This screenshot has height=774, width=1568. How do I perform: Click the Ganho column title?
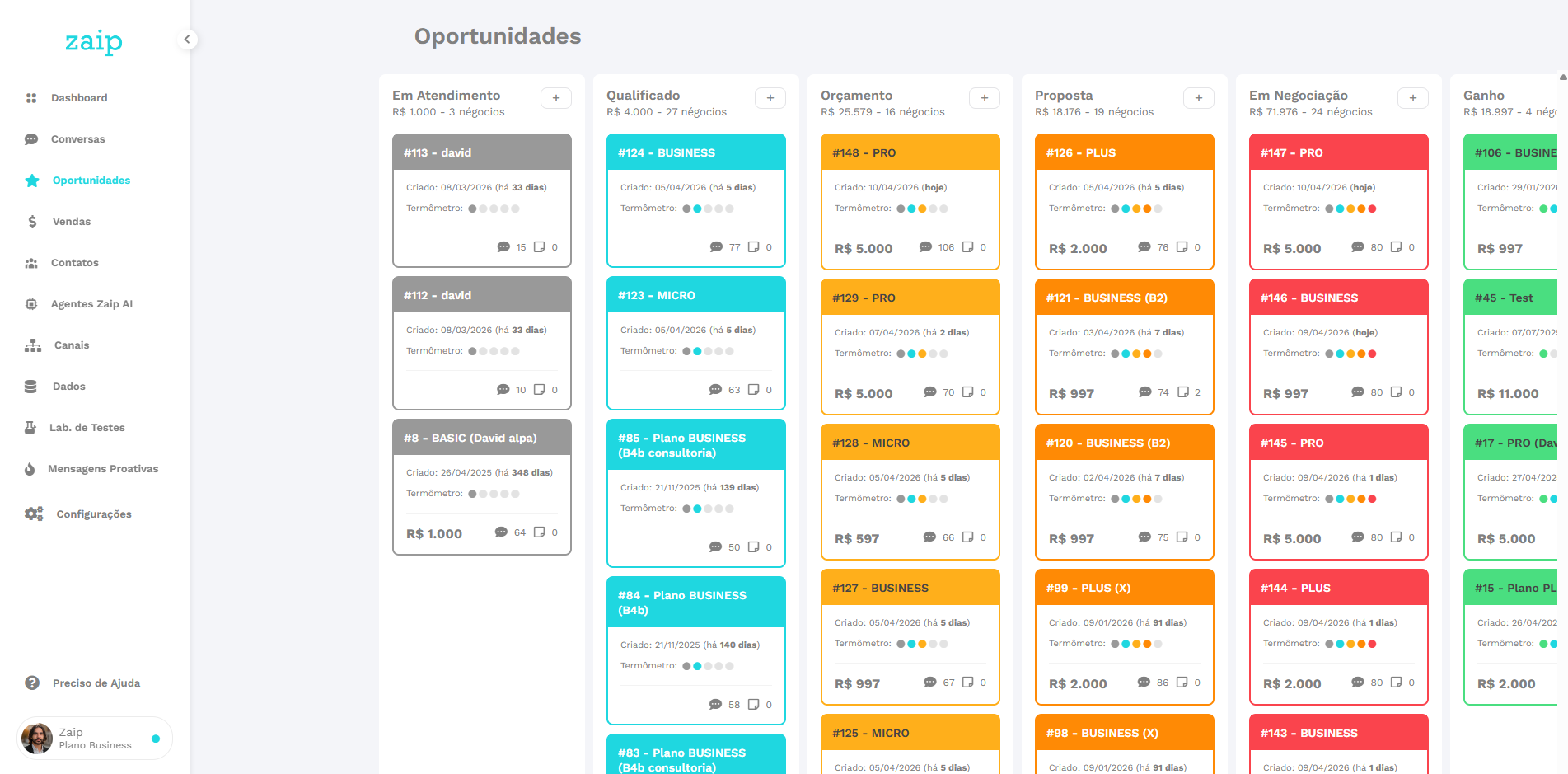click(x=1484, y=96)
